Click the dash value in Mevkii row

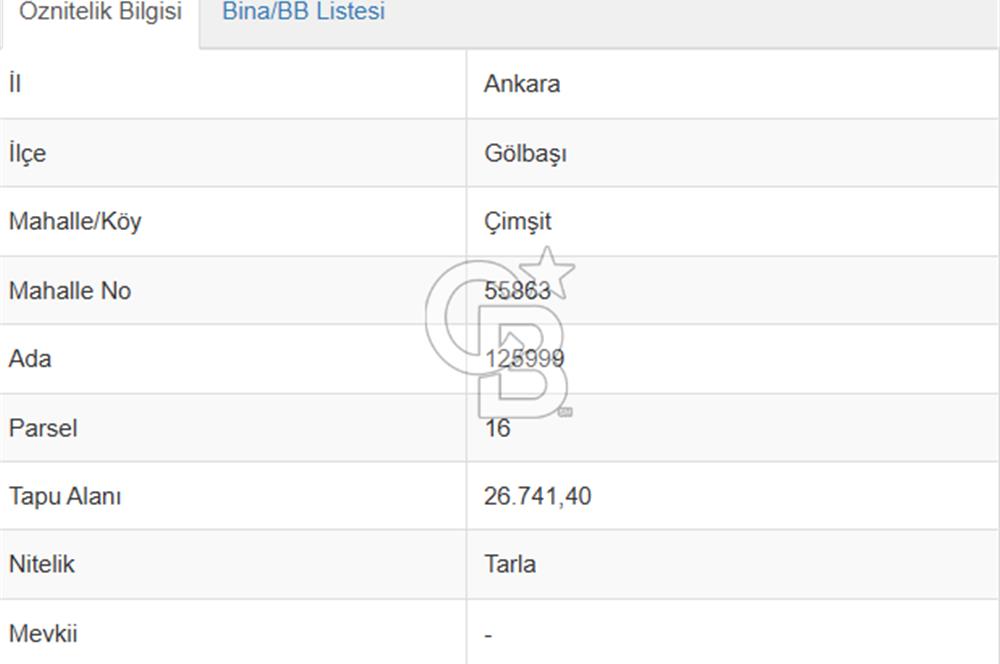pos(488,635)
